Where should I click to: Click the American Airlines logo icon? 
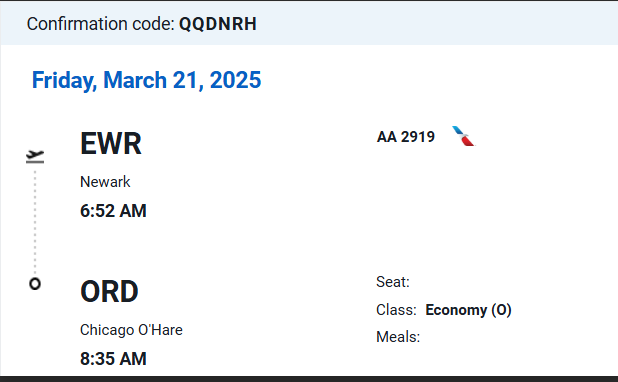tap(464, 136)
